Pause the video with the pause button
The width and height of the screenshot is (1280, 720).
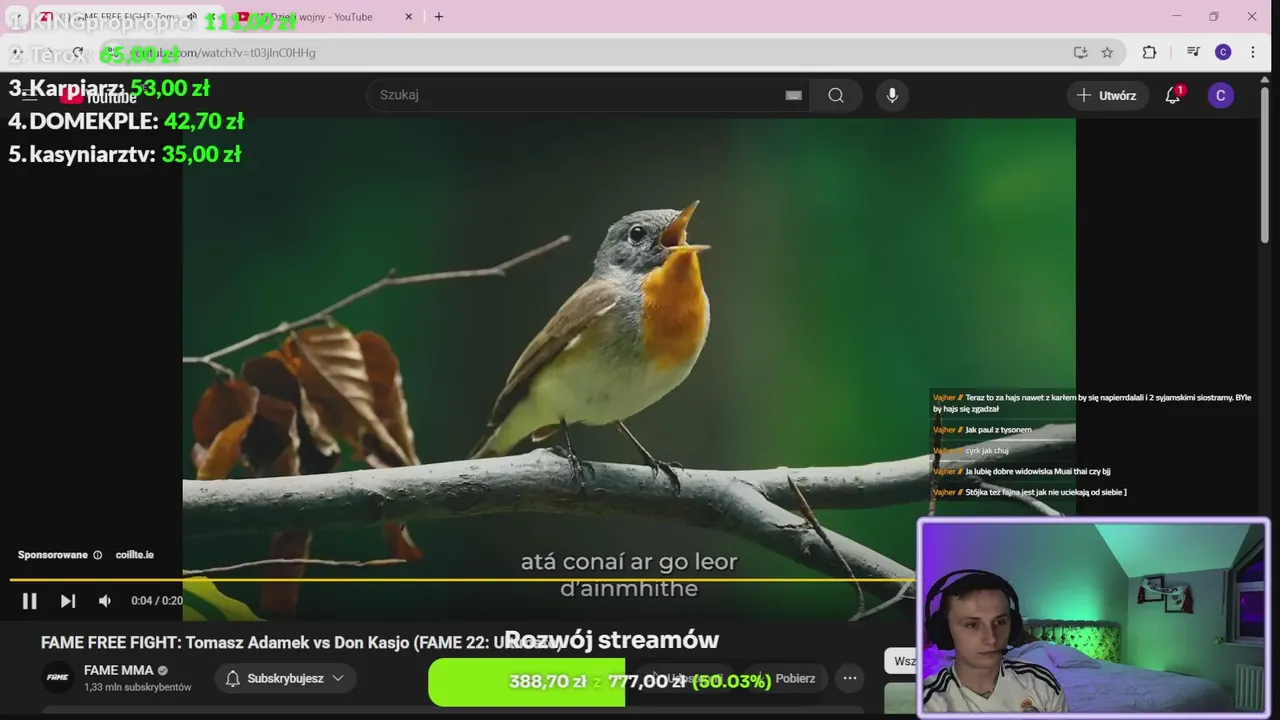click(29, 601)
